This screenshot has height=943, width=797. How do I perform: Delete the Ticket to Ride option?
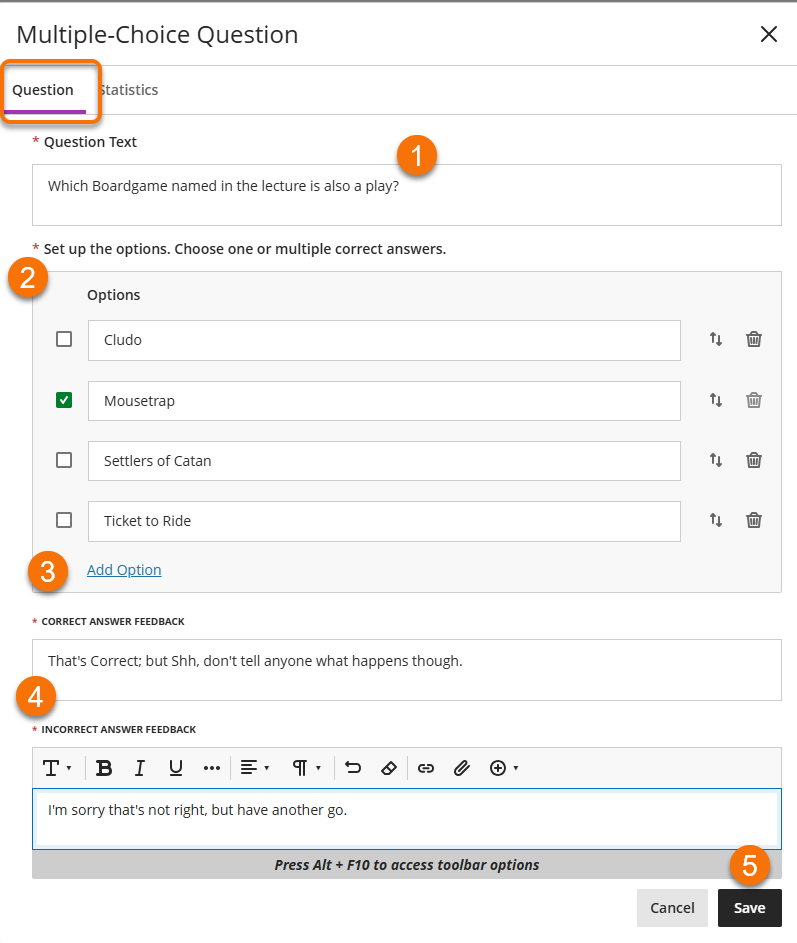click(753, 520)
